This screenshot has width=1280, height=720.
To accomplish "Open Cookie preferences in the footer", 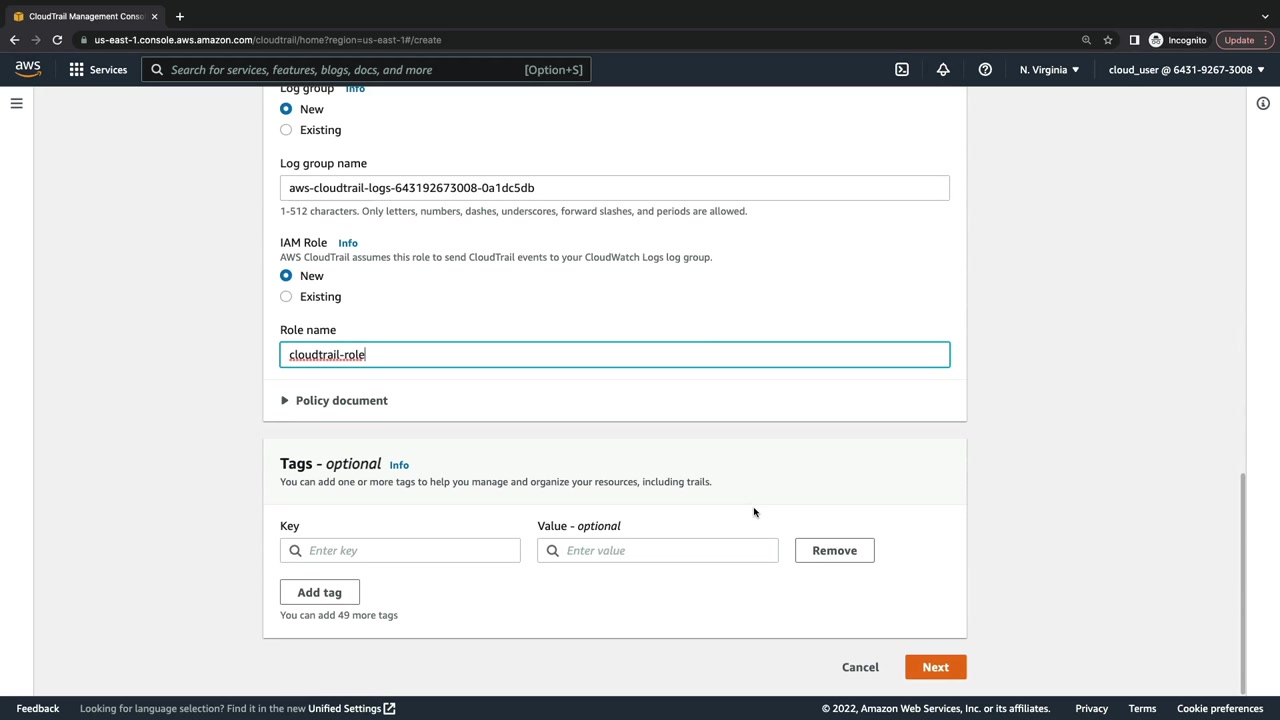I will (x=1220, y=709).
